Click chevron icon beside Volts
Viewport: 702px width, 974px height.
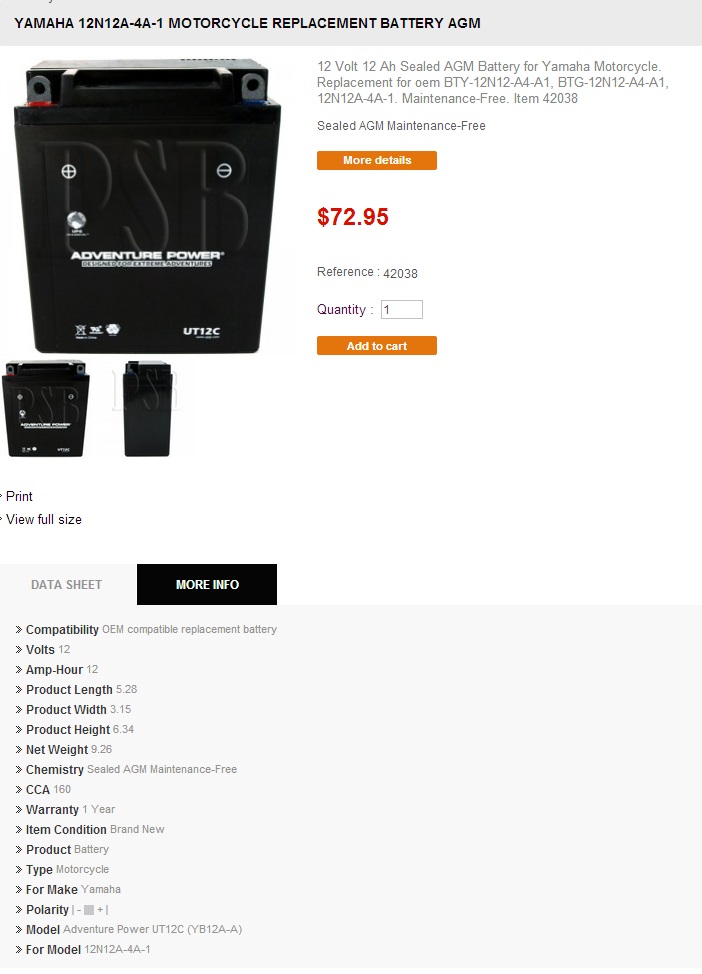click(19, 650)
